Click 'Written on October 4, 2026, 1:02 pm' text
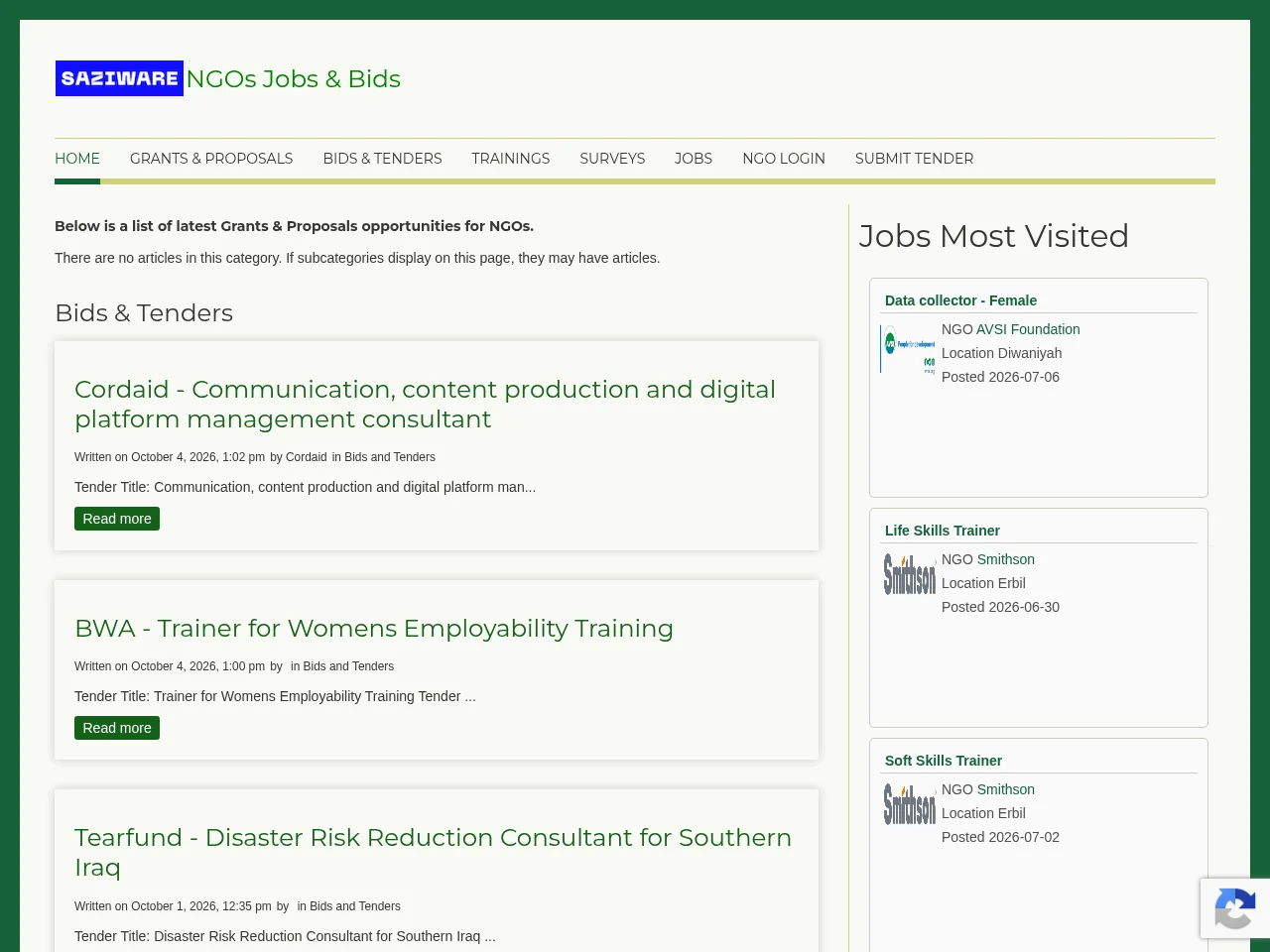 pos(170,457)
